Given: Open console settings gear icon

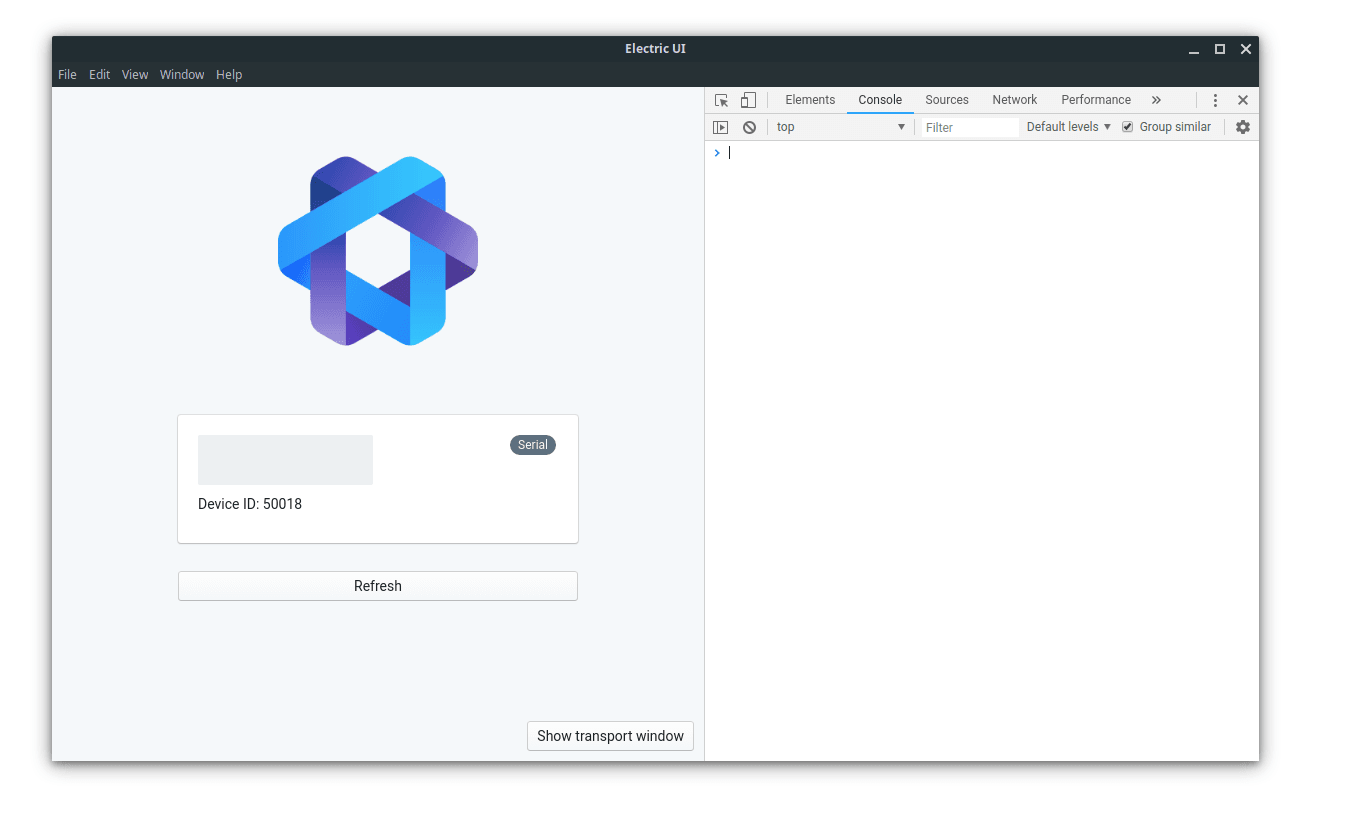Looking at the screenshot, I should (1242, 127).
